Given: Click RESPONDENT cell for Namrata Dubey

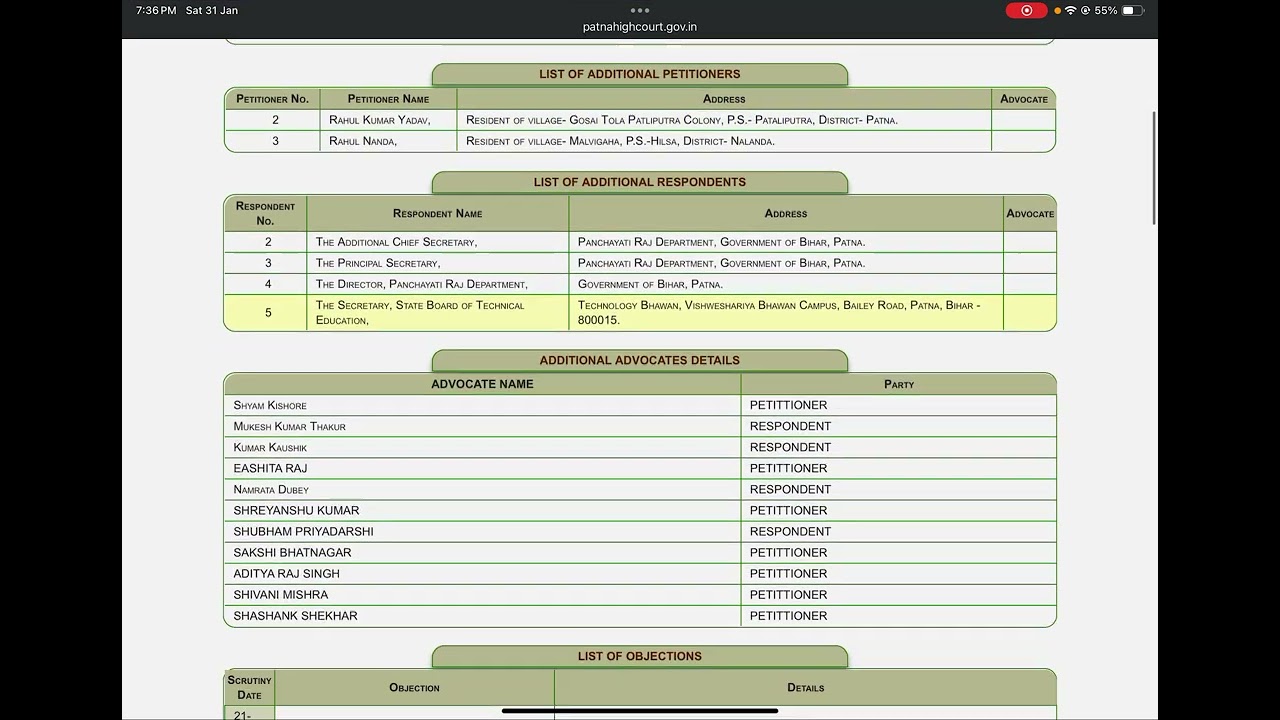Looking at the screenshot, I should 898,489.
